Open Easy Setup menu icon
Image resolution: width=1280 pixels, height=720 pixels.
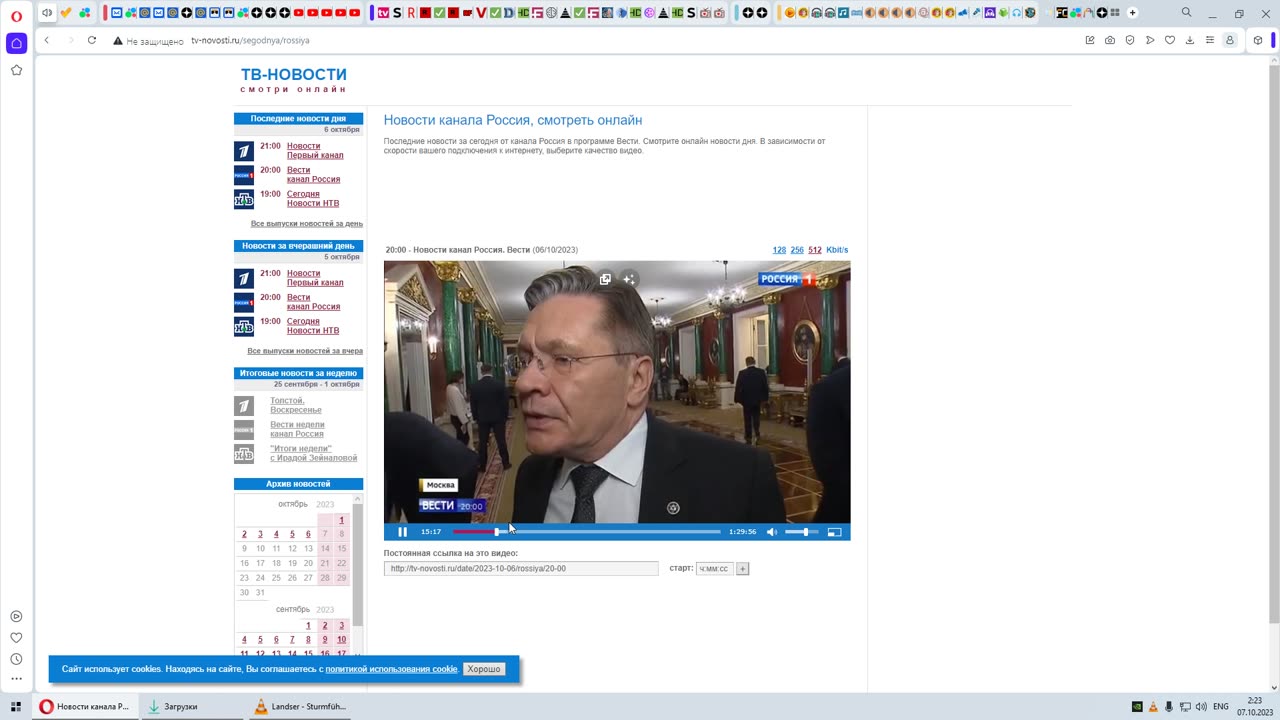click(x=1210, y=40)
